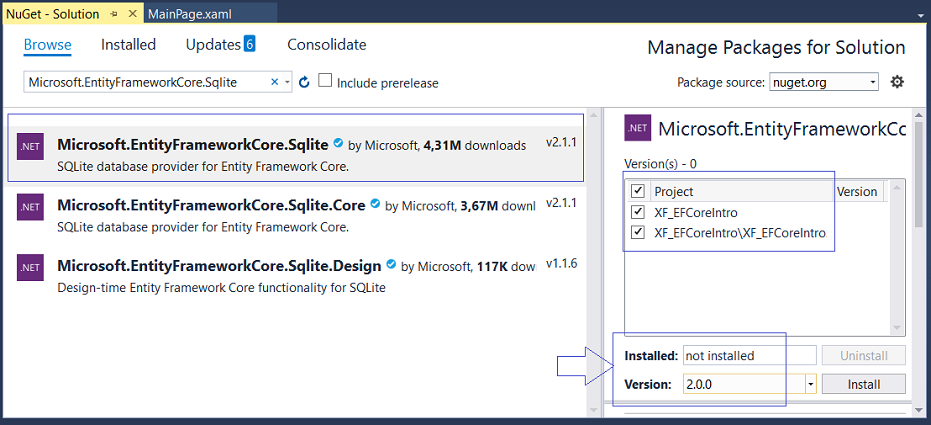Toggle the select-all Project header checkbox
Image resolution: width=931 pixels, height=425 pixels.
point(638,191)
